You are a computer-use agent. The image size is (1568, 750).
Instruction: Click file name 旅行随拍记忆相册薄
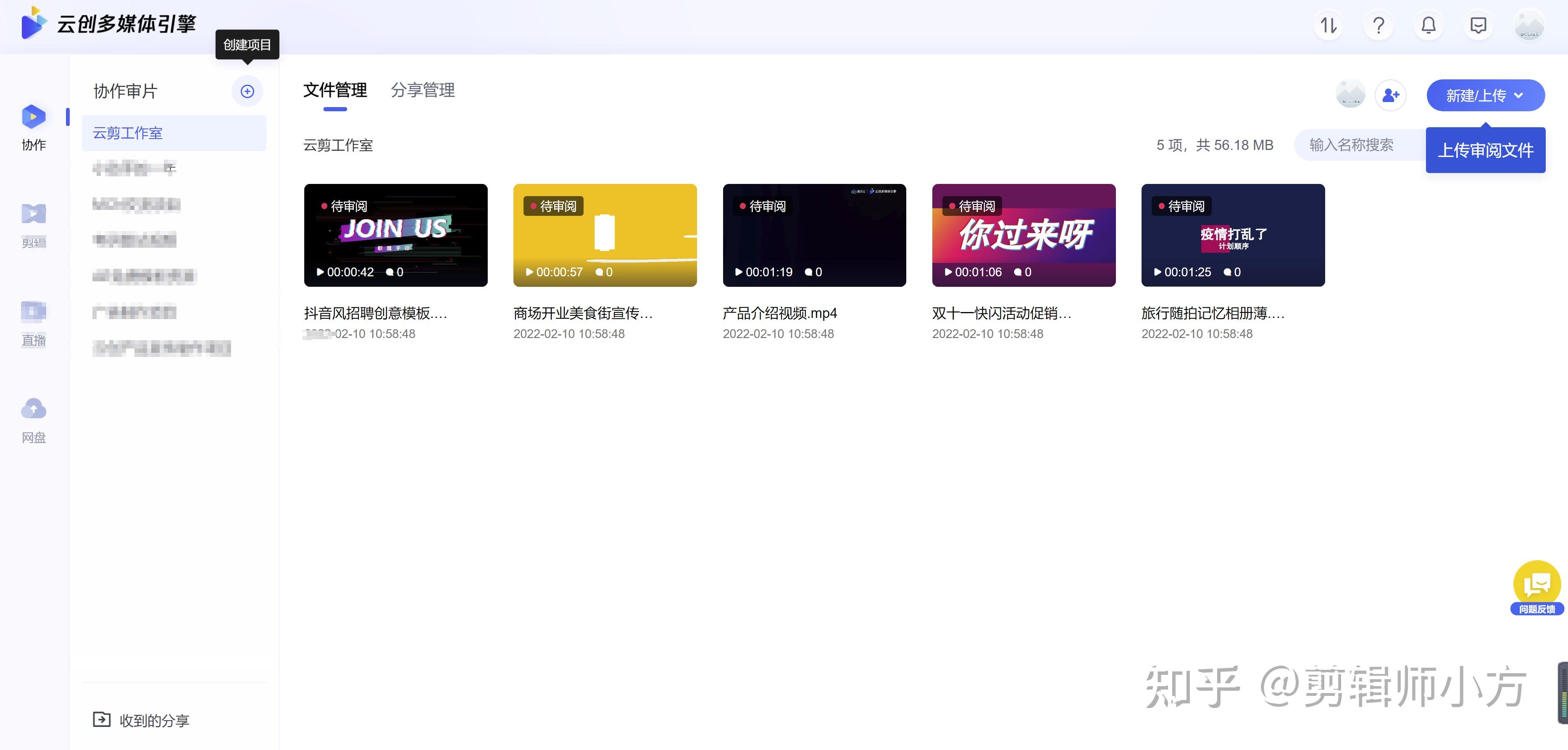1213,313
